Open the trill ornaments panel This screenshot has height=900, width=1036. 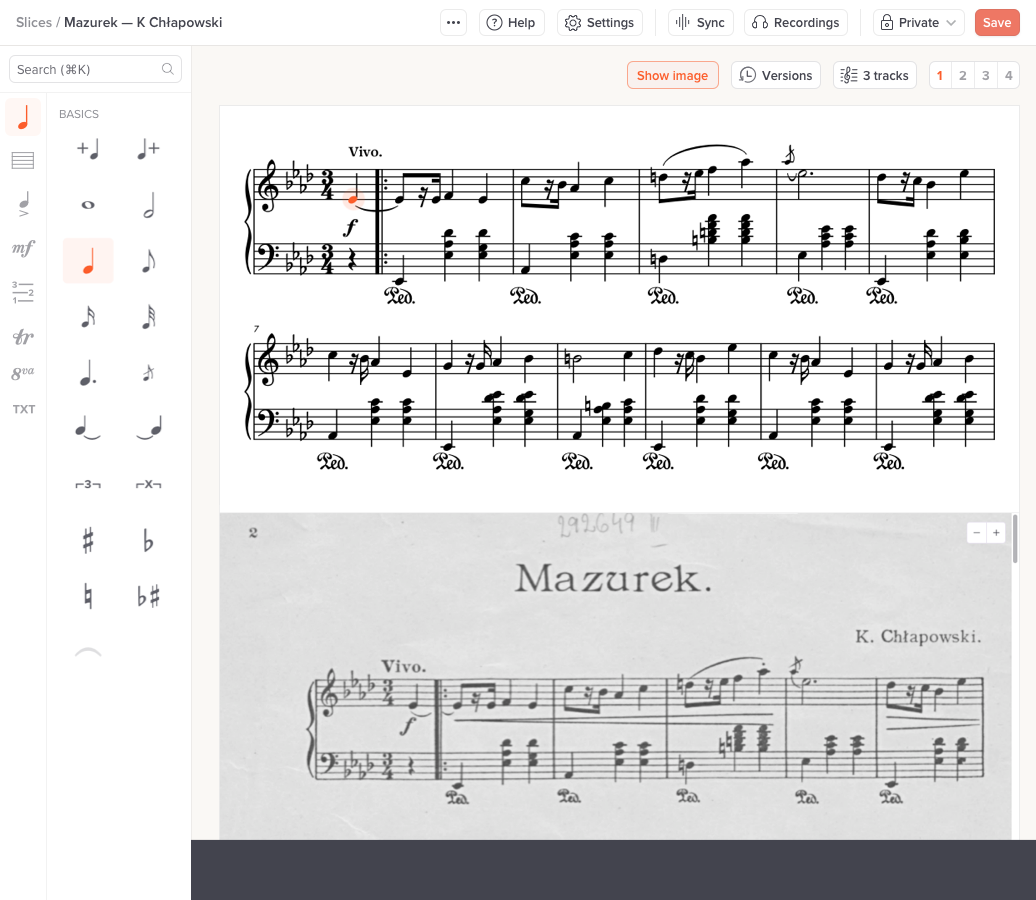click(x=22, y=337)
